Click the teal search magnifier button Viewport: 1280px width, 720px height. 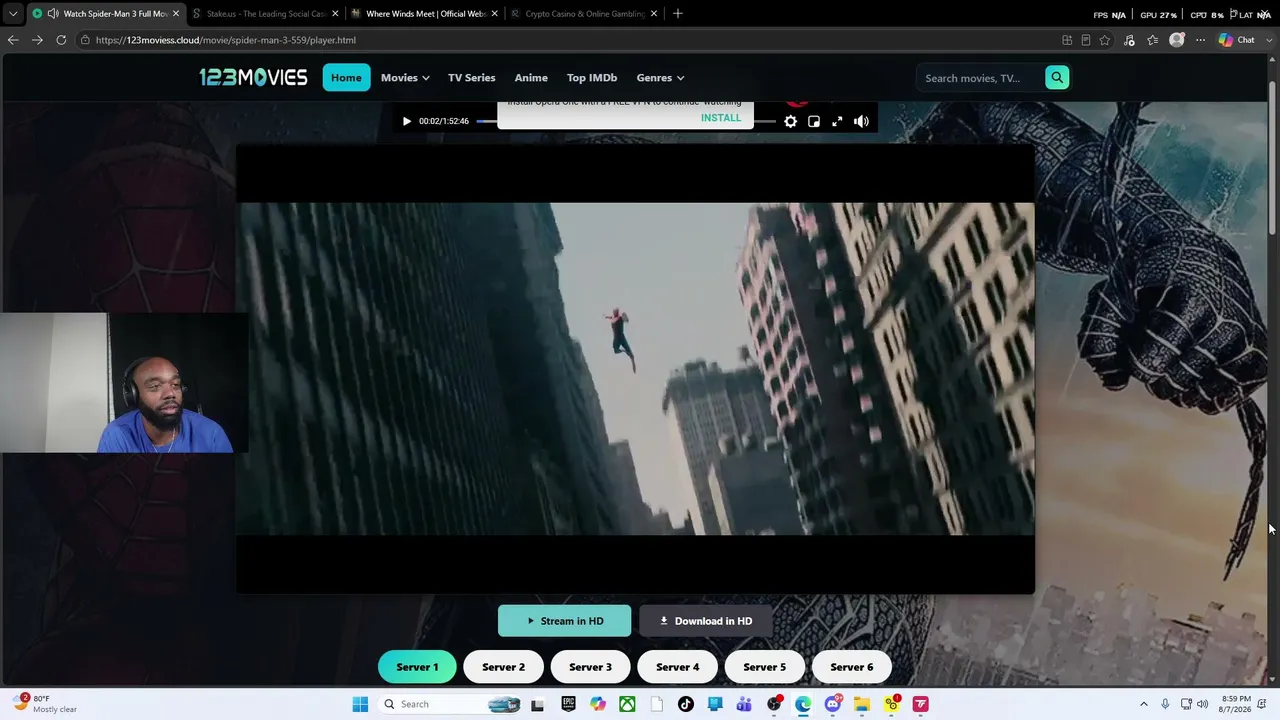pos(1057,78)
